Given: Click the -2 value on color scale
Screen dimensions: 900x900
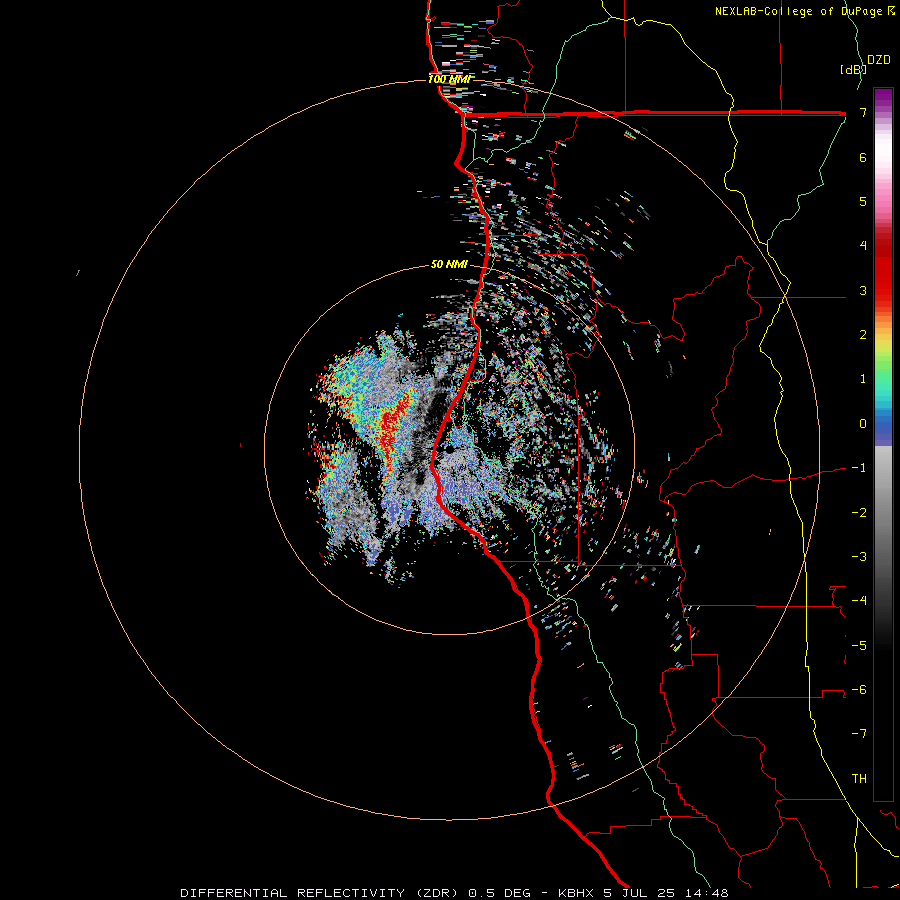Looking at the screenshot, I should [859, 513].
